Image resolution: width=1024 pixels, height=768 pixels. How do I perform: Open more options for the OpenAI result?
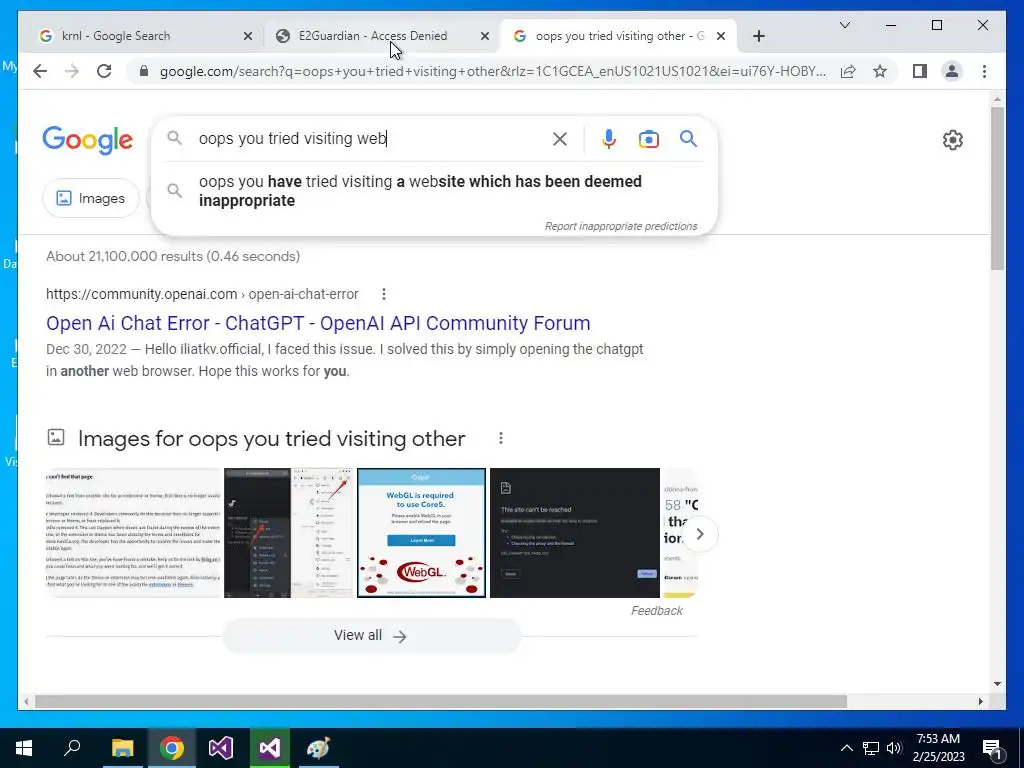pyautogui.click(x=384, y=294)
